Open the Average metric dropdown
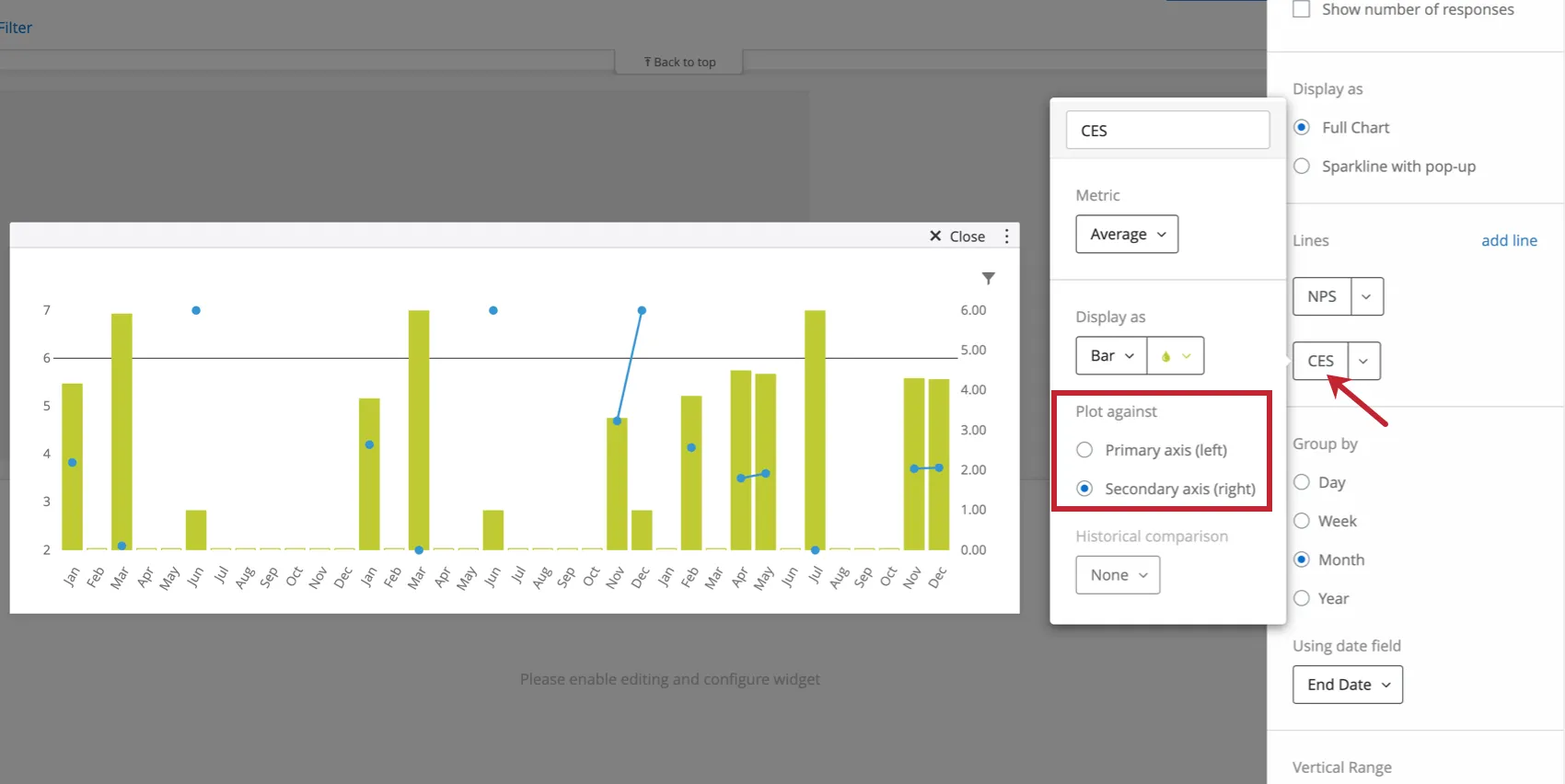The height and width of the screenshot is (784, 1565). pyautogui.click(x=1127, y=235)
